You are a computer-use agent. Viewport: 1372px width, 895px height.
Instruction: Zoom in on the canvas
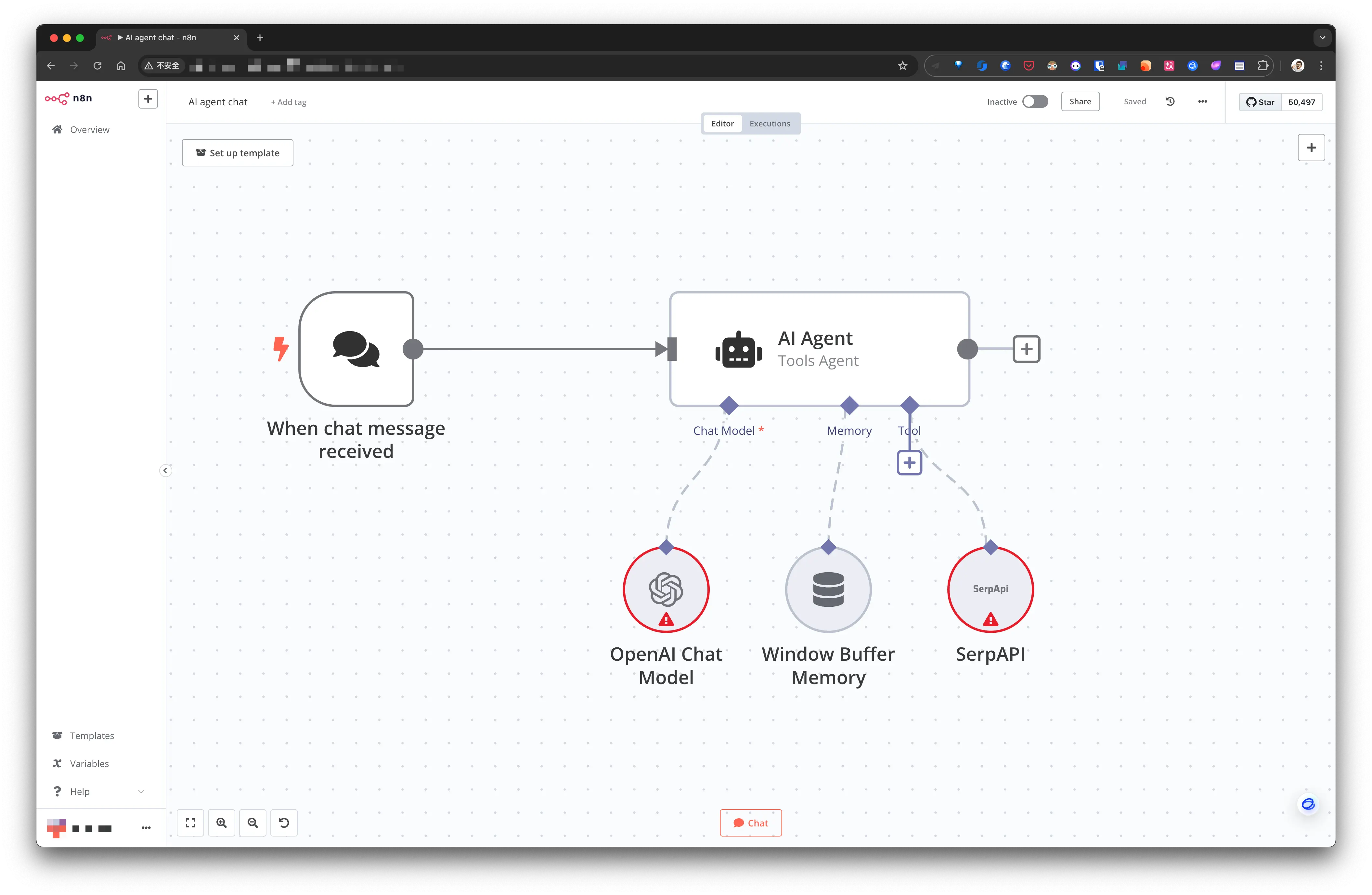(221, 823)
